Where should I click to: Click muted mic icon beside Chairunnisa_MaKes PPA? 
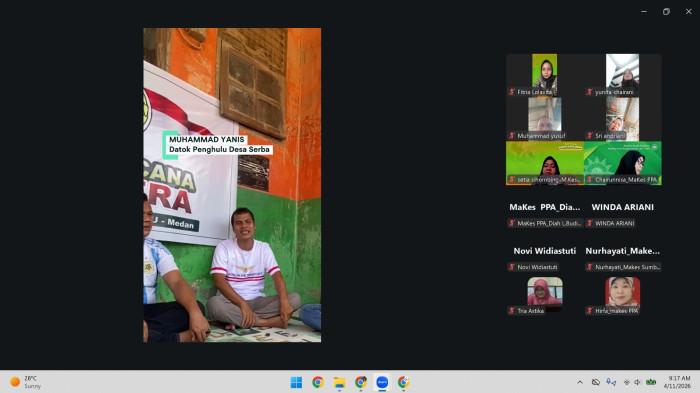[589, 180]
